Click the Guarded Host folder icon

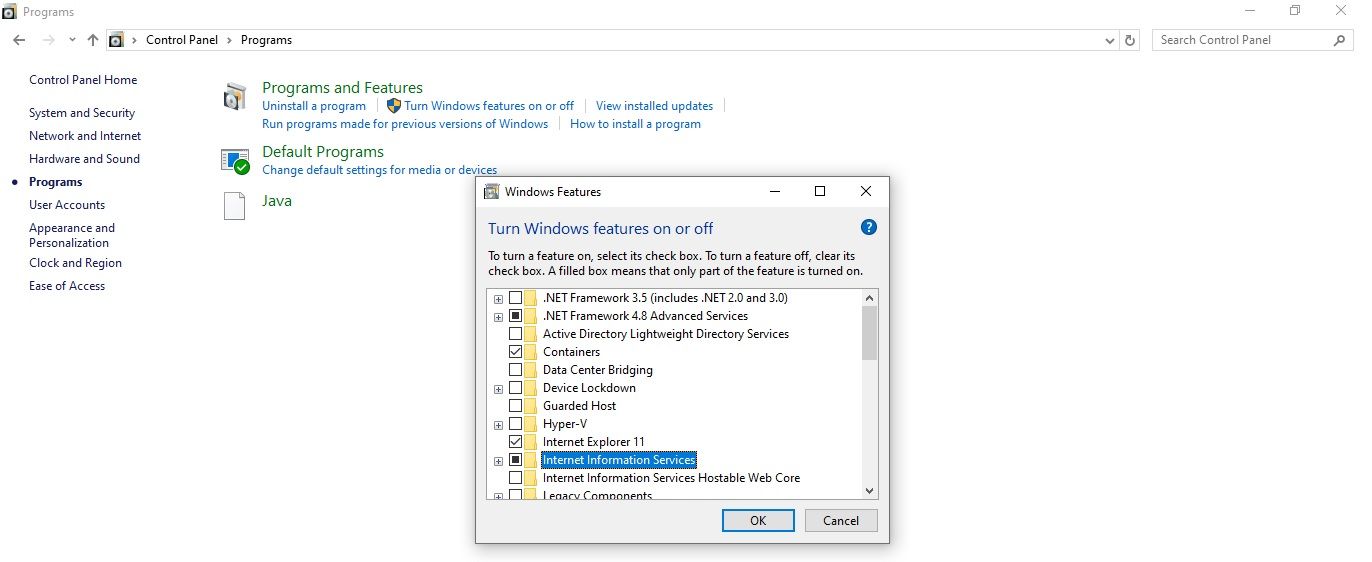point(531,406)
